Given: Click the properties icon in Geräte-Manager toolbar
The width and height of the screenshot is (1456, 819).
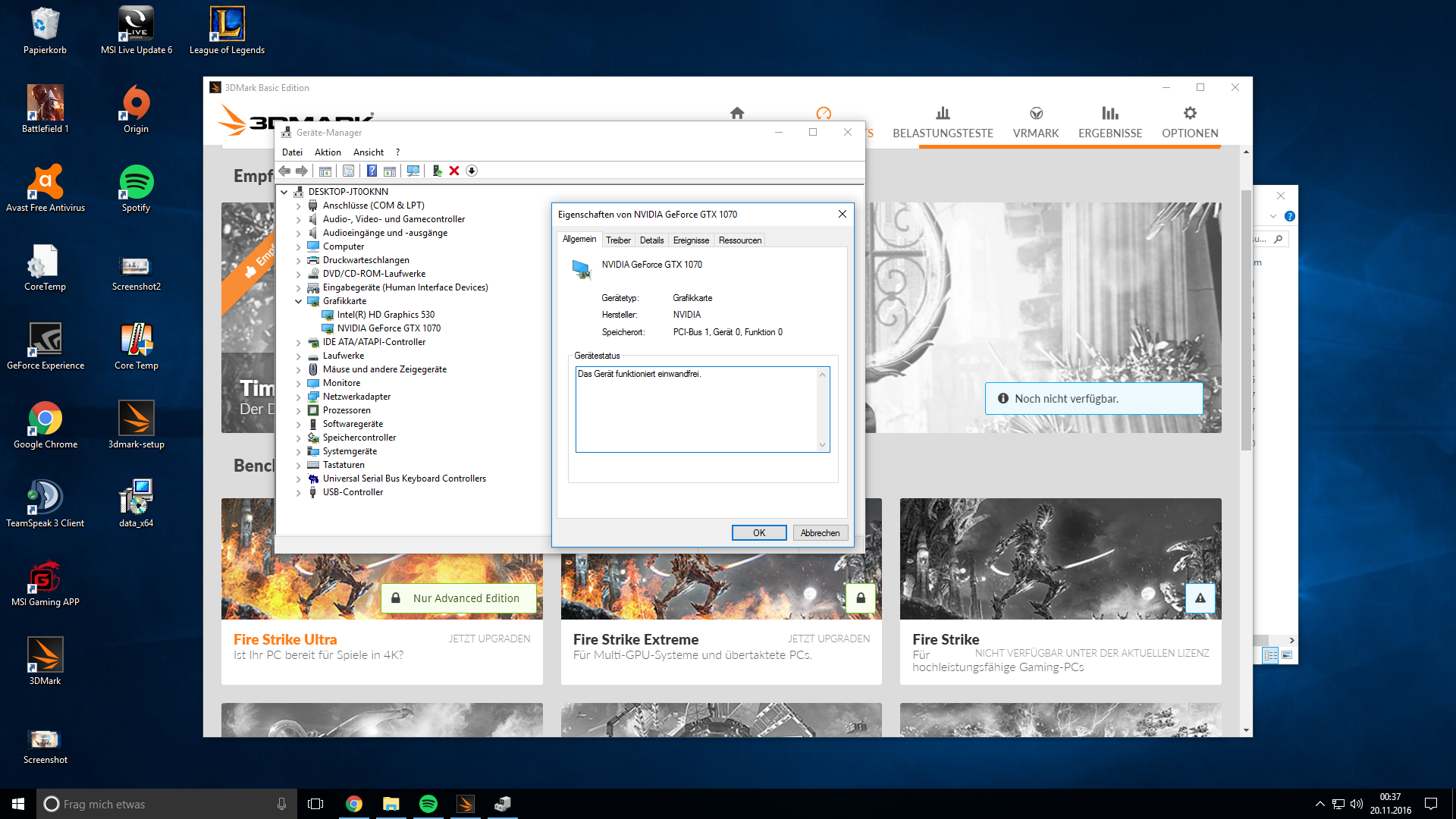Looking at the screenshot, I should tap(348, 171).
